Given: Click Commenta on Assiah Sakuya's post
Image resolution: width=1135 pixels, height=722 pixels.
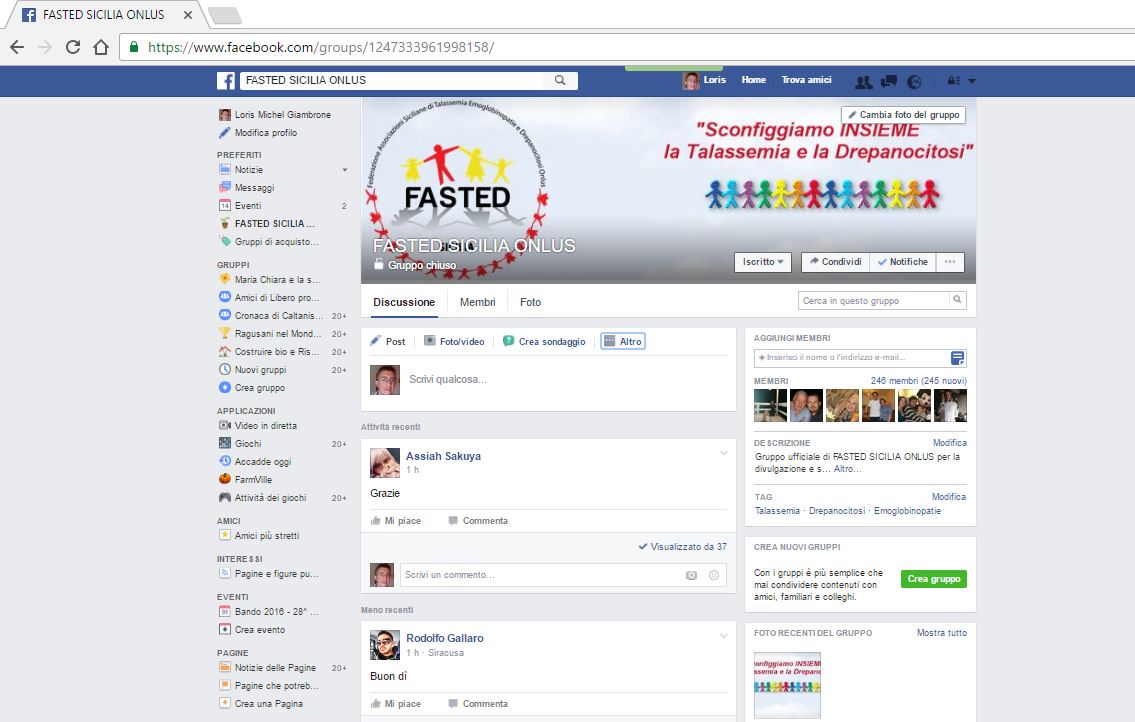Looking at the screenshot, I should point(478,521).
